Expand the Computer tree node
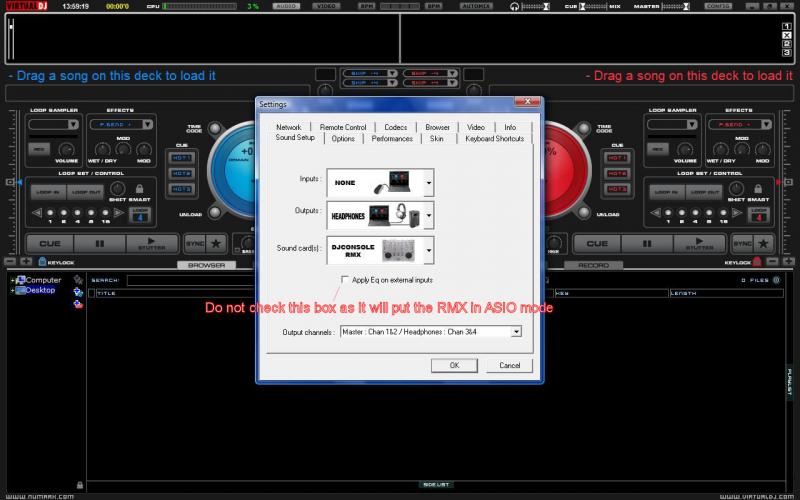 [12, 280]
